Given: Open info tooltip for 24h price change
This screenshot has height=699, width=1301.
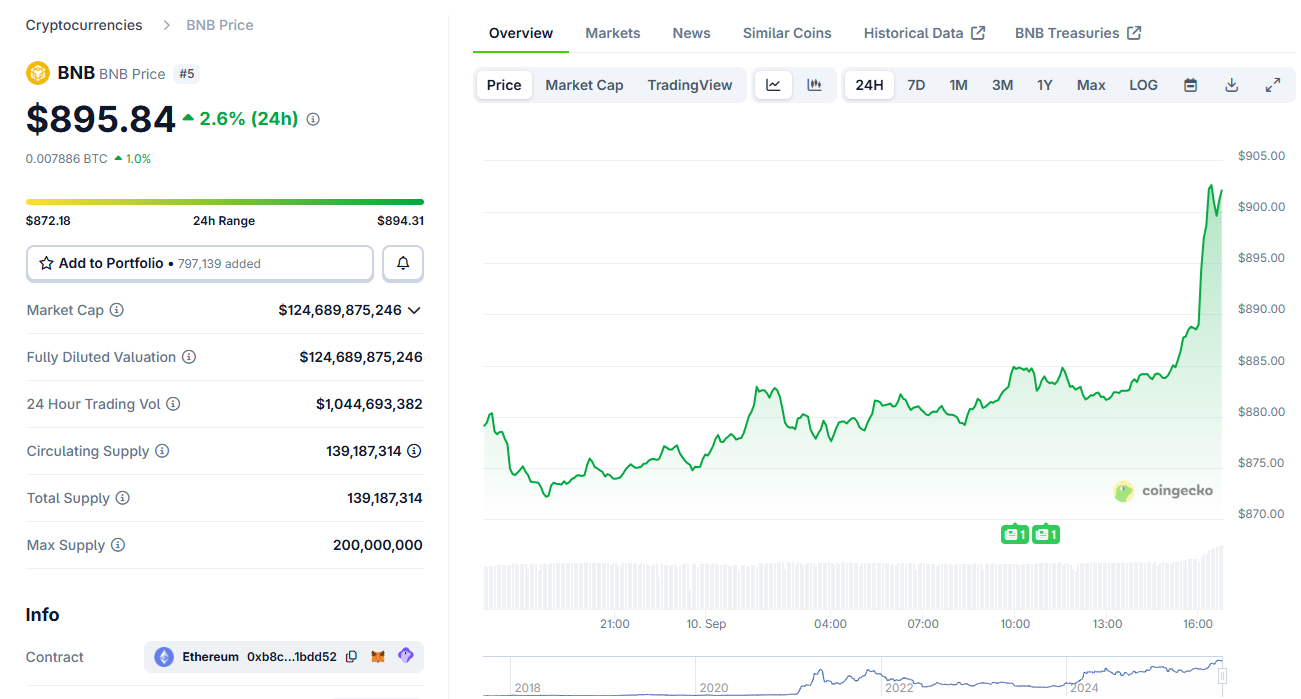Looking at the screenshot, I should point(313,119).
